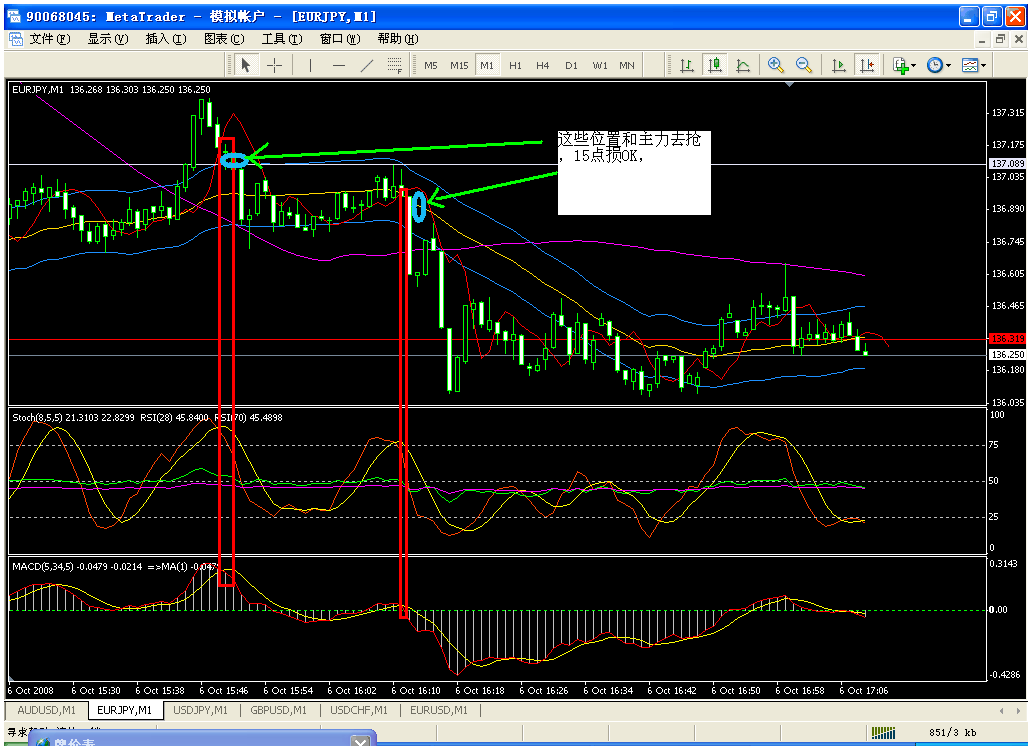Switch to the GBPUSD,M1 chart tab
The width and height of the screenshot is (1032, 746).
tap(278, 710)
